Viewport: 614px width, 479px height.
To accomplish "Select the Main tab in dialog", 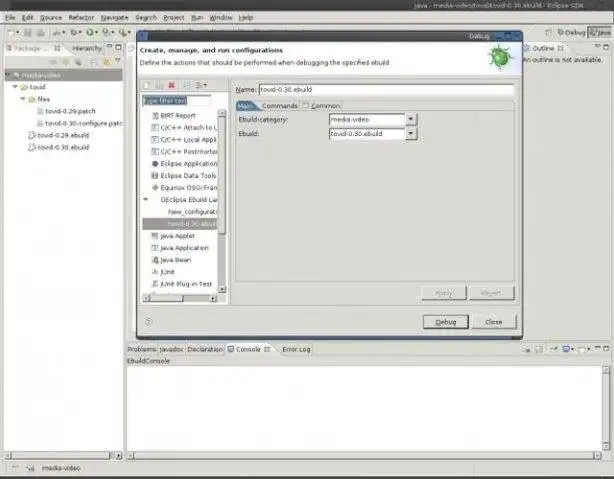I will click(x=246, y=106).
